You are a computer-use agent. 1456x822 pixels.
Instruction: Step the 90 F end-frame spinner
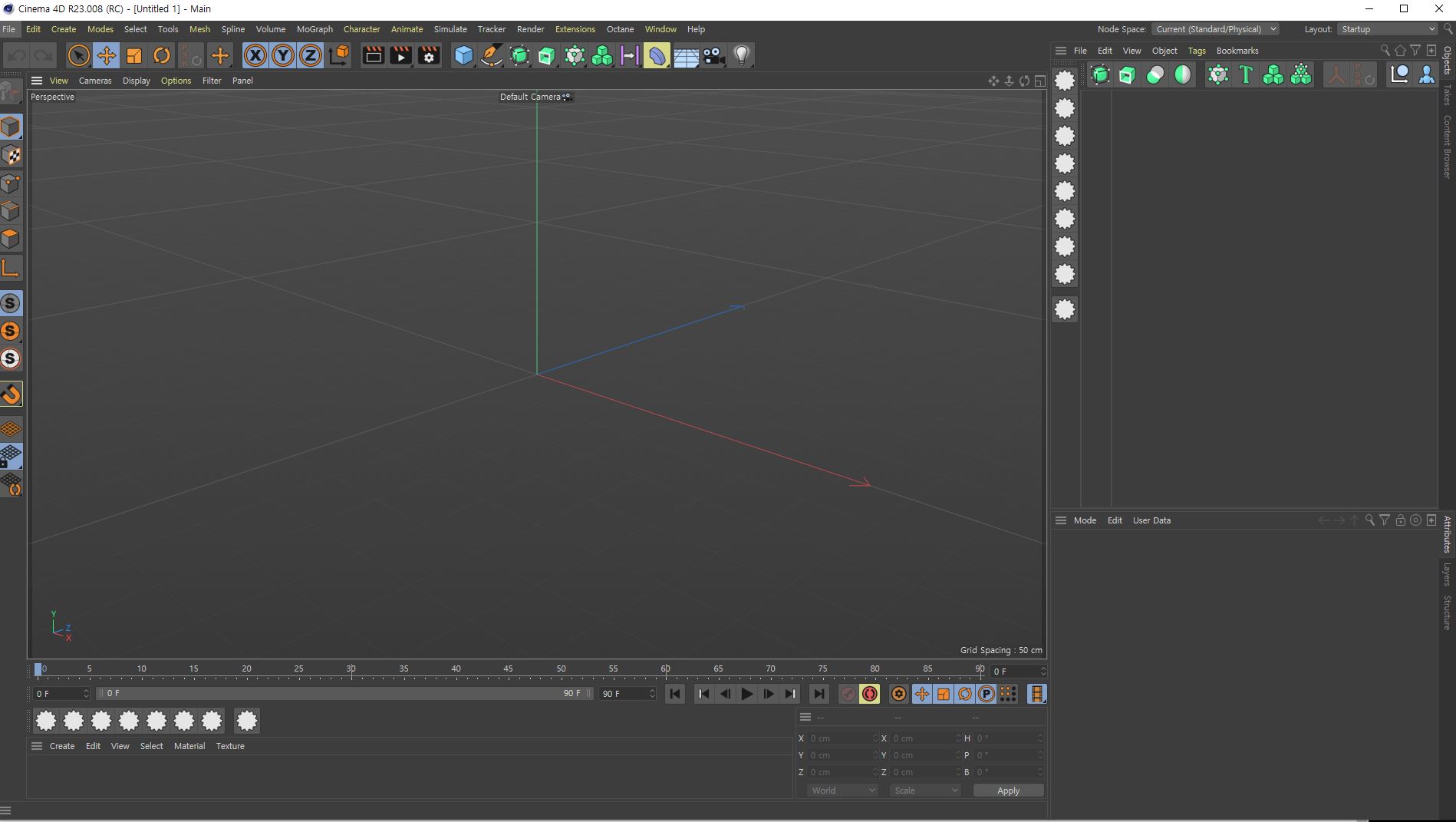pyautogui.click(x=652, y=694)
